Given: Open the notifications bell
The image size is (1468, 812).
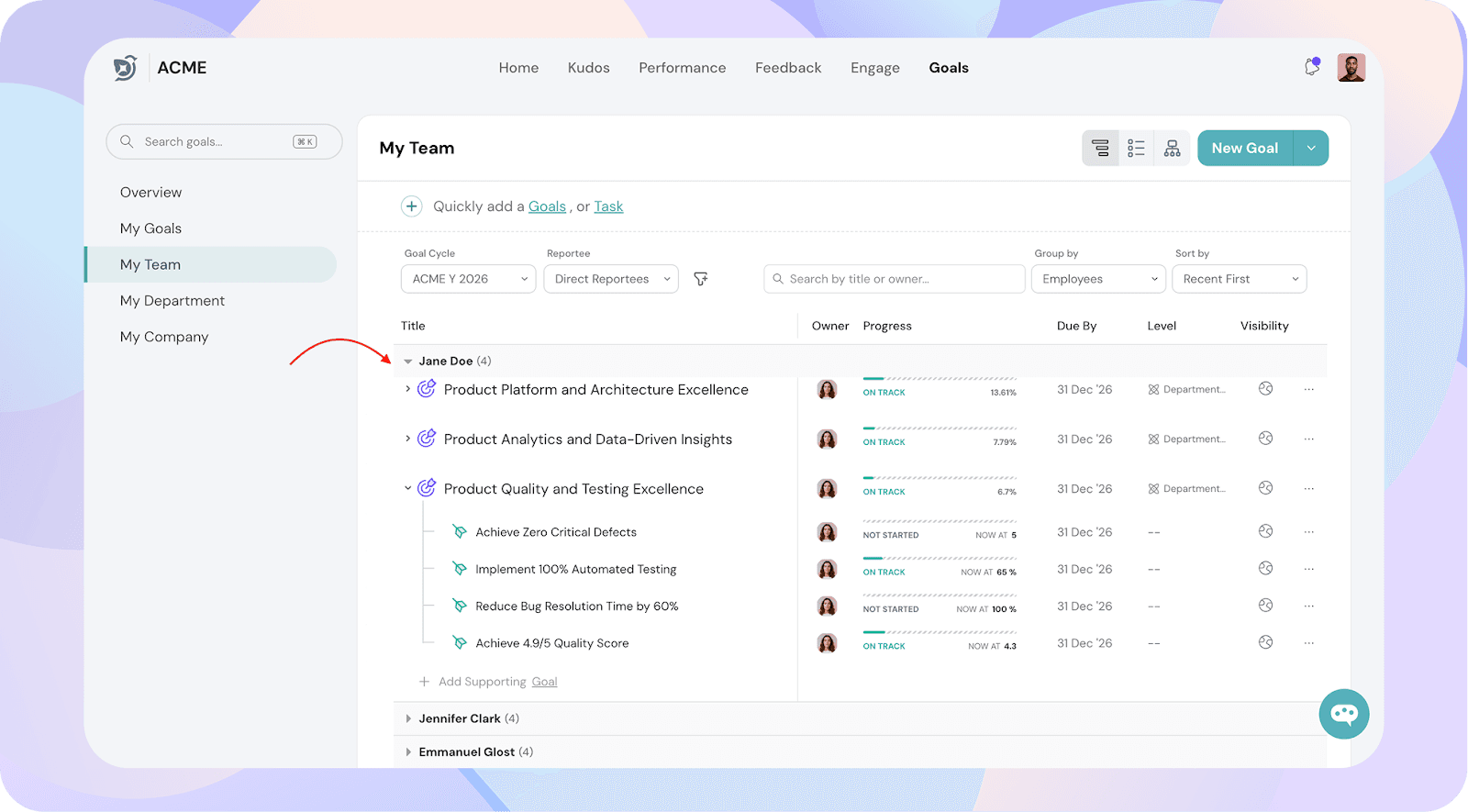Looking at the screenshot, I should (1312, 67).
